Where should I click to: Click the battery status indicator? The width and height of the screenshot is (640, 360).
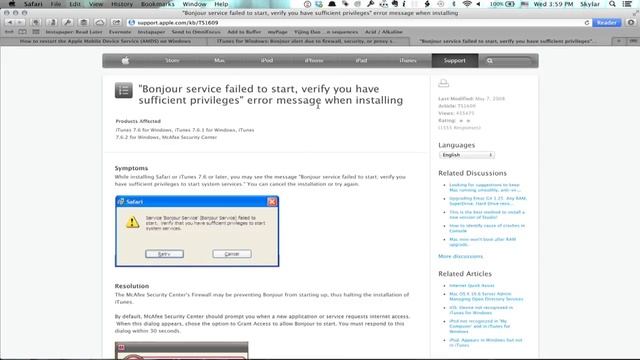coord(502,4)
